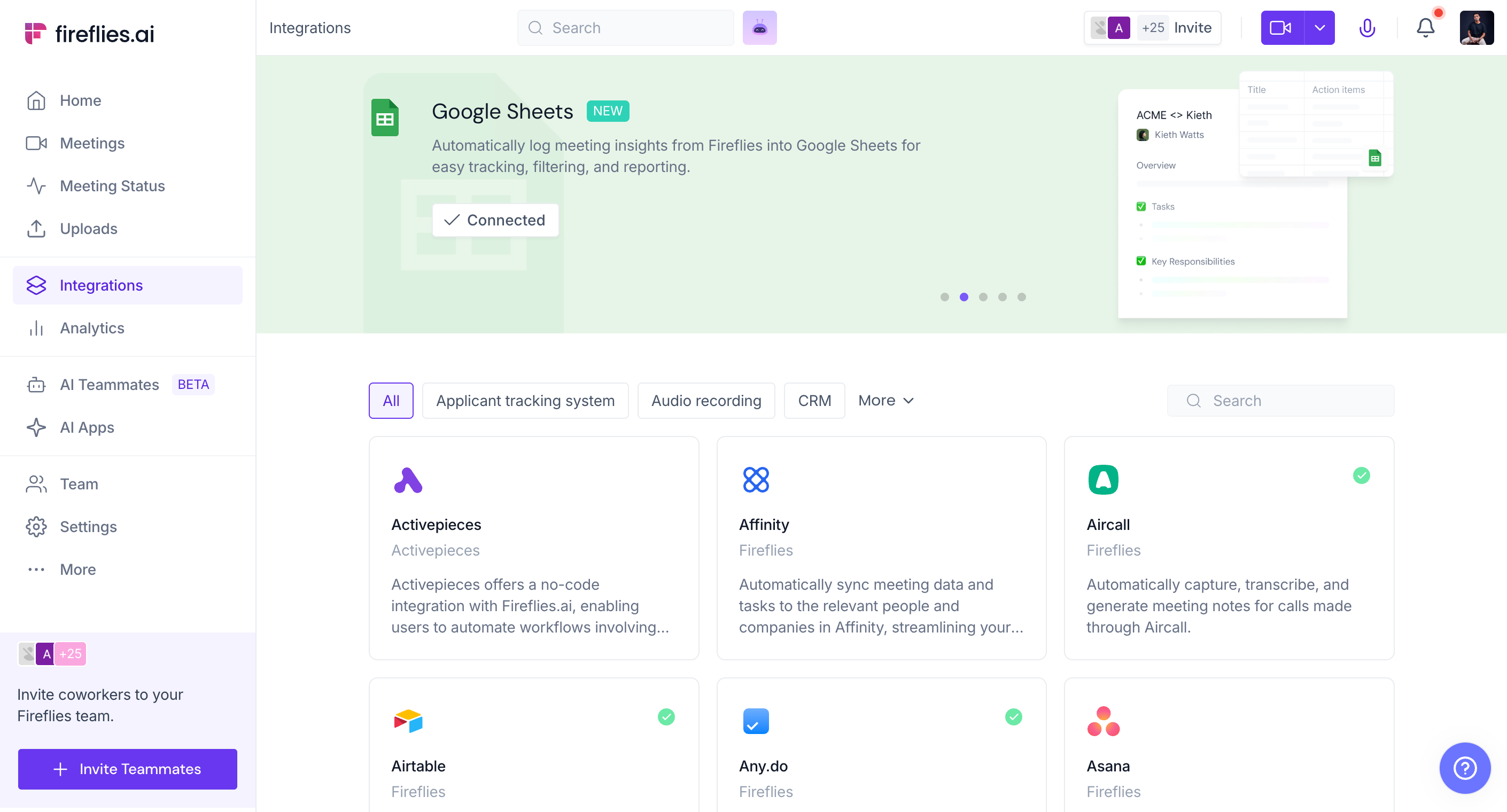Image resolution: width=1507 pixels, height=812 pixels.
Task: Open Meeting Status in the sidebar
Action: (x=112, y=186)
